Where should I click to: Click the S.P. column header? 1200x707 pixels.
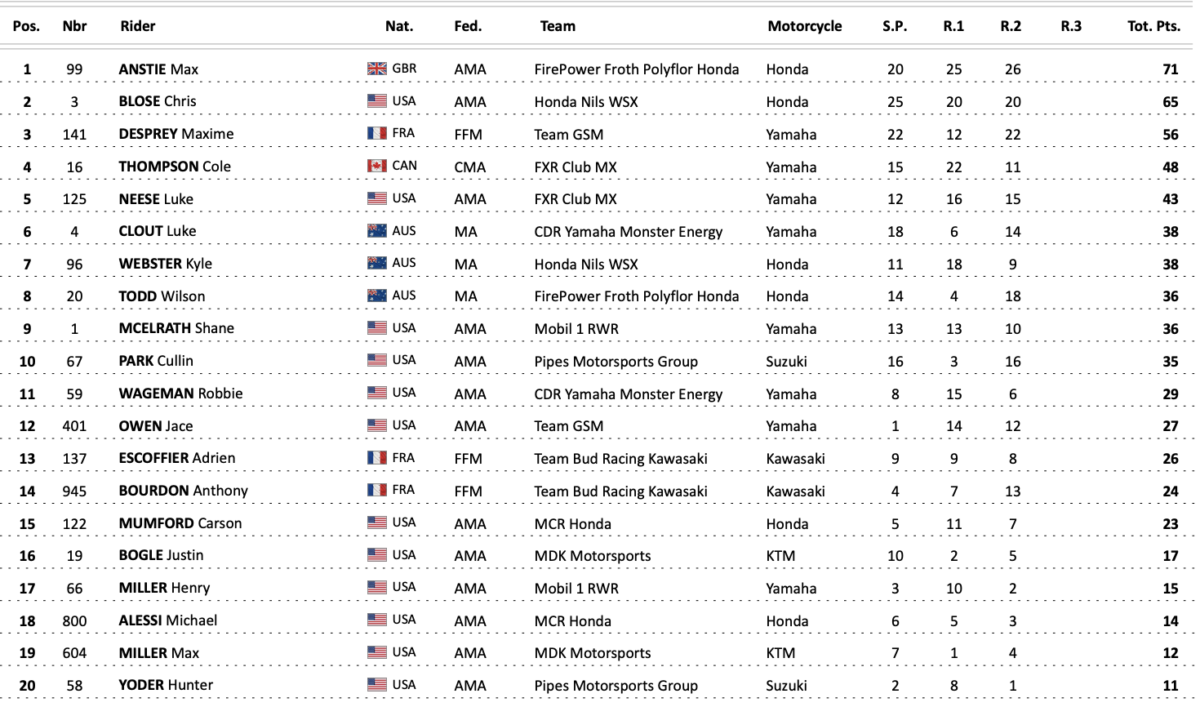coord(894,27)
